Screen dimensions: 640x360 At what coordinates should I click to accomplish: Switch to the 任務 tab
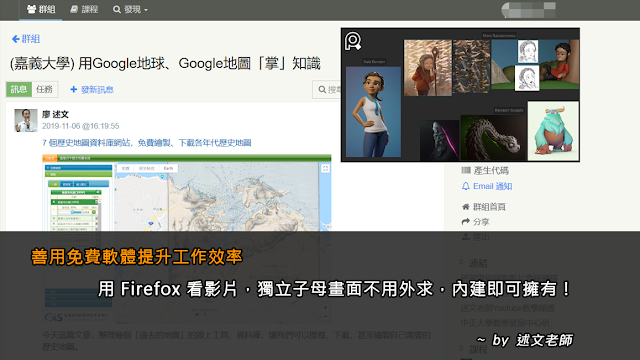click(x=44, y=89)
